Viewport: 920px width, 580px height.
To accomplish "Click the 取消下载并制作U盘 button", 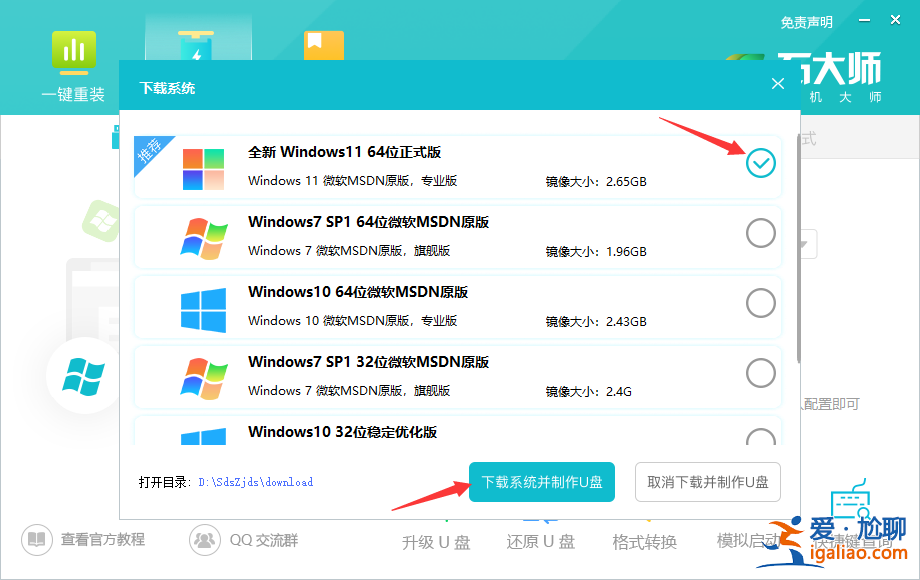I will click(x=707, y=482).
